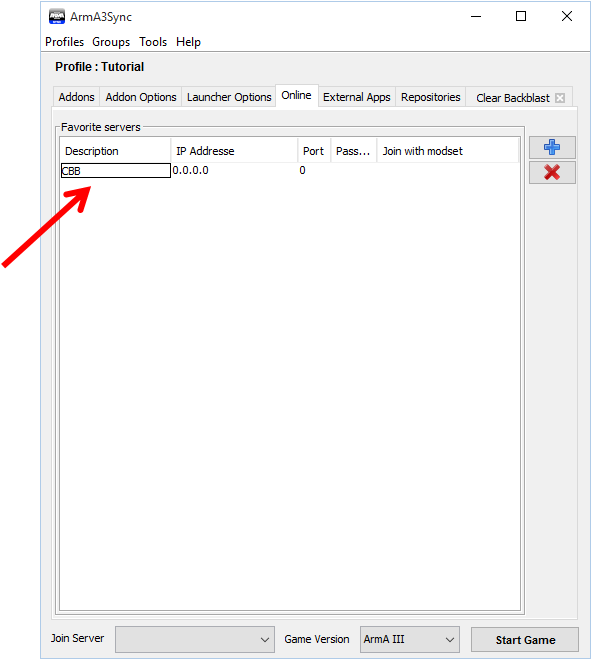Viewport: 592px width, 660px height.
Task: Maximize the ArmA3Sync window
Action: 521,16
